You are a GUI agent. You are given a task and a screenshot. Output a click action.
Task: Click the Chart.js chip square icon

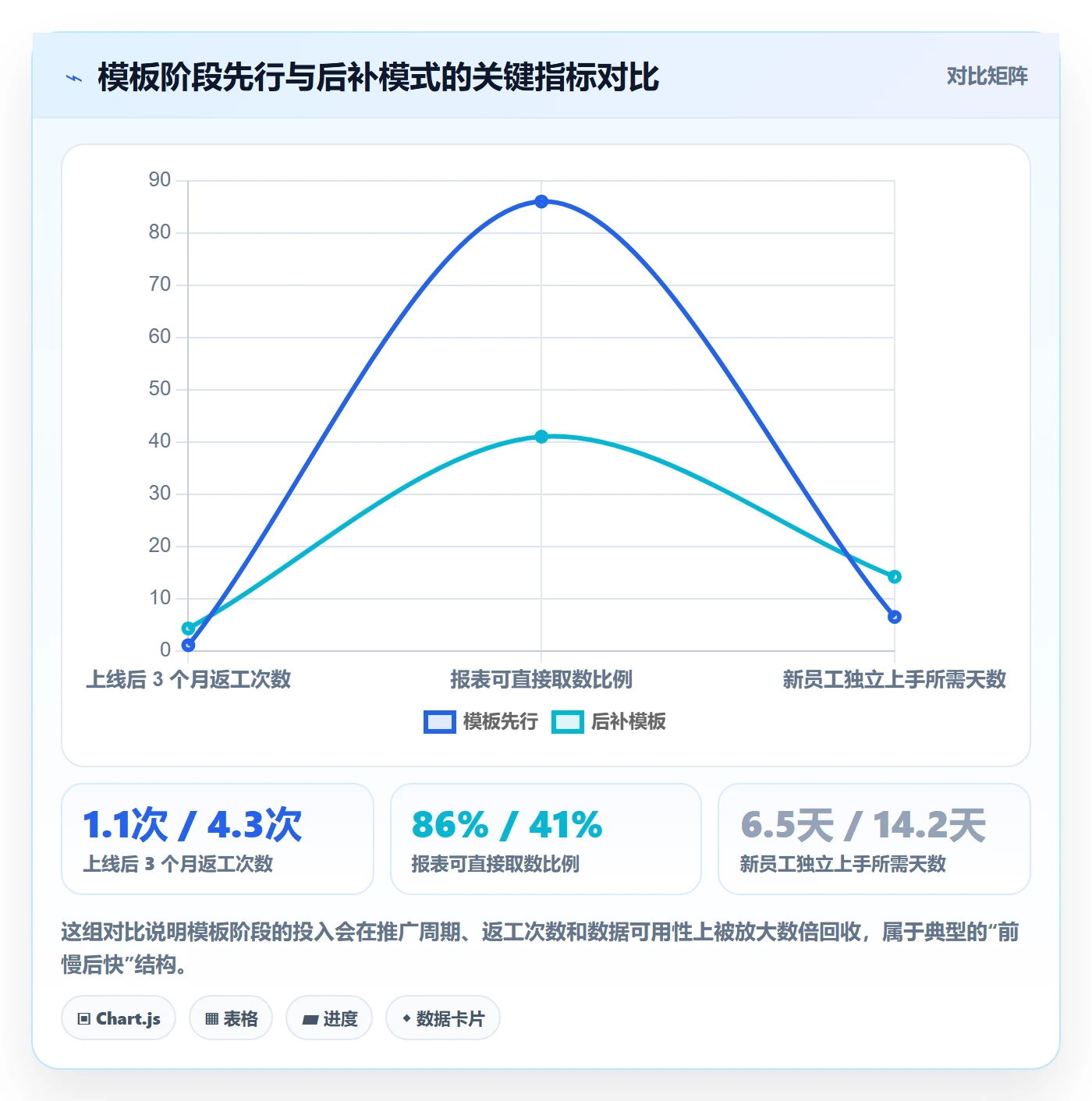[84, 1019]
